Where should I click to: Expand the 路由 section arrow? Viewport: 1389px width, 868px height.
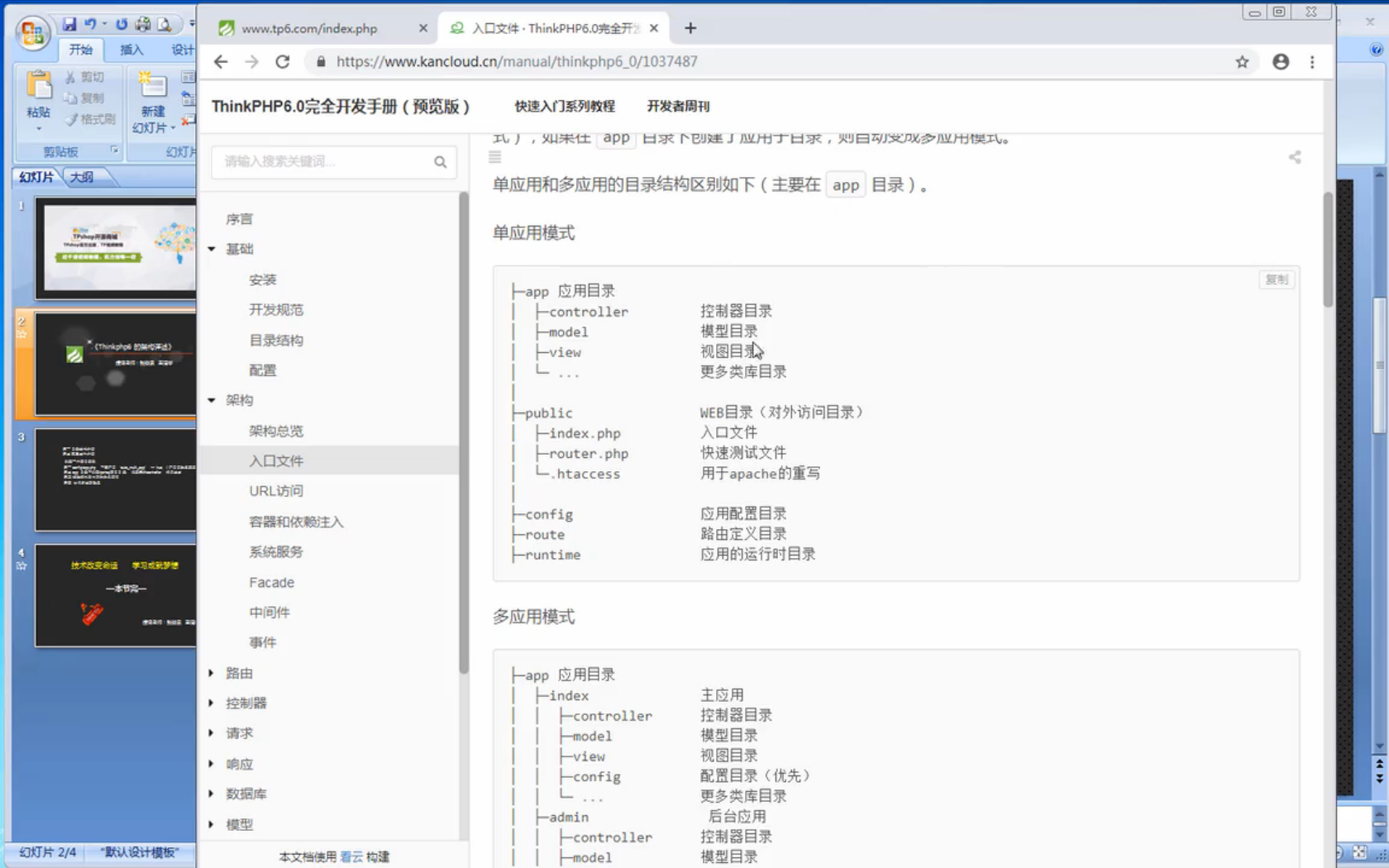pos(211,673)
